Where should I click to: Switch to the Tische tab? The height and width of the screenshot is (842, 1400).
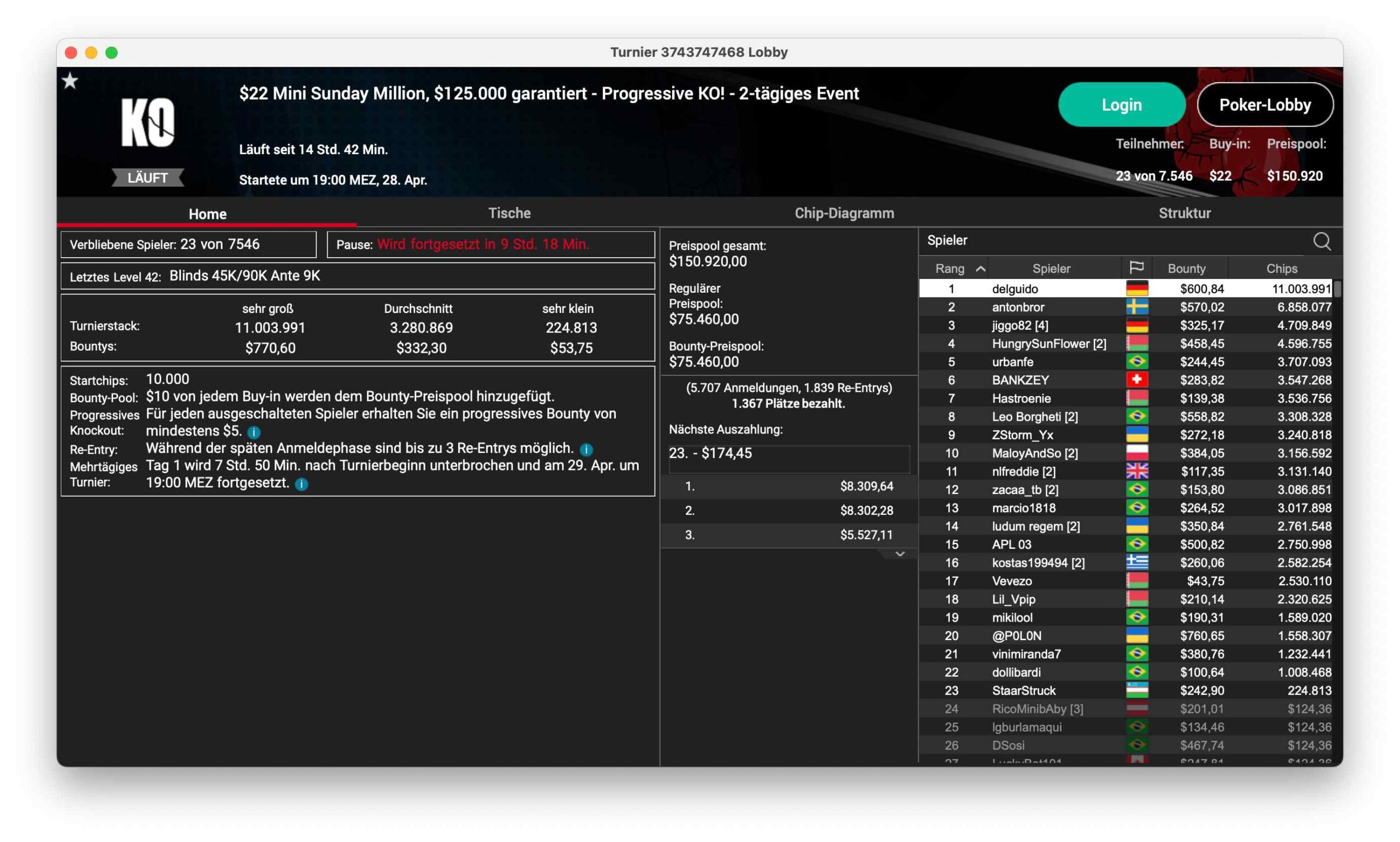pyautogui.click(x=509, y=213)
